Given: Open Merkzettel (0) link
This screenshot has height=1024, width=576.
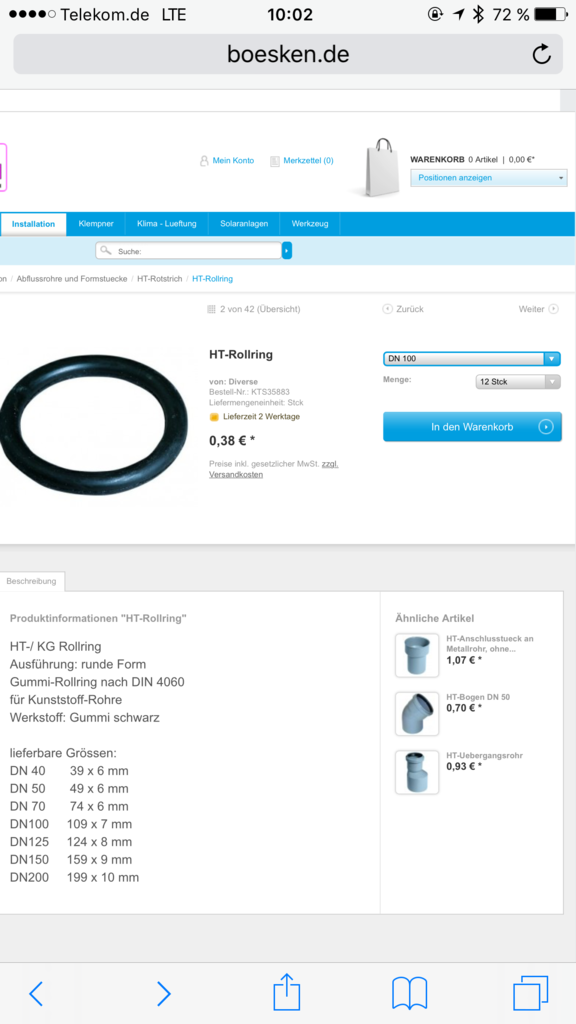Looking at the screenshot, I should click(302, 161).
